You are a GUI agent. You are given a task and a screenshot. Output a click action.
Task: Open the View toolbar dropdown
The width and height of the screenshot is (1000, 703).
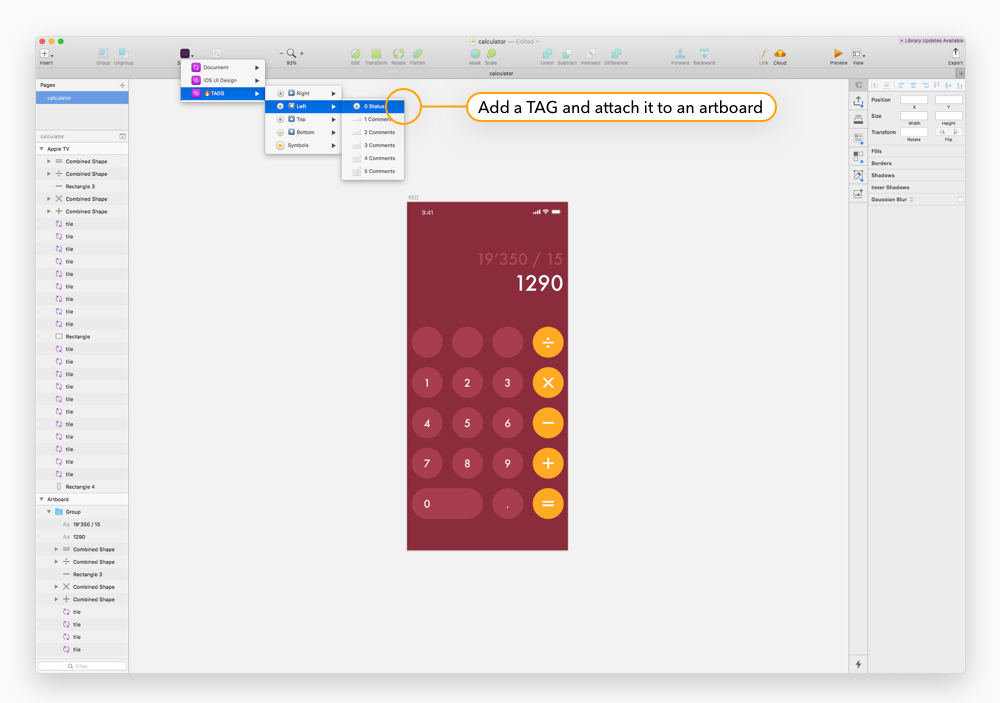(x=858, y=54)
